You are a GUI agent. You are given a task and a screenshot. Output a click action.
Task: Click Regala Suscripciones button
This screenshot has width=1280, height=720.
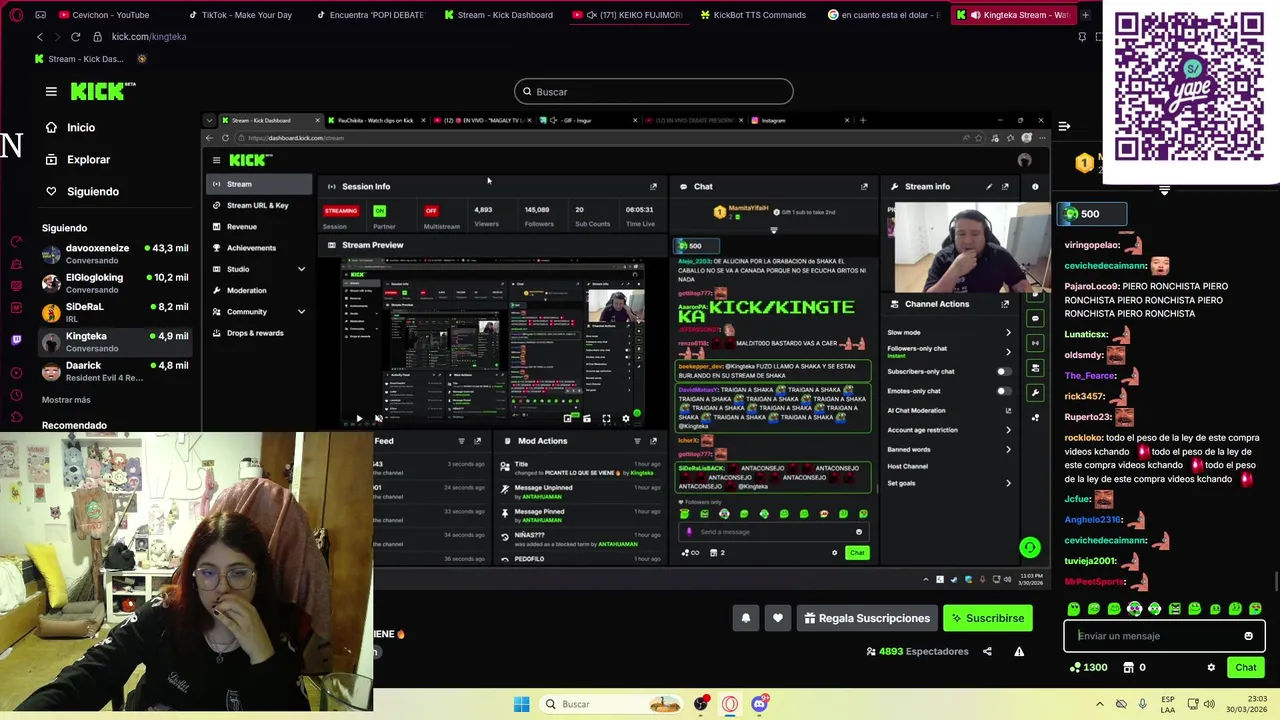pos(866,618)
